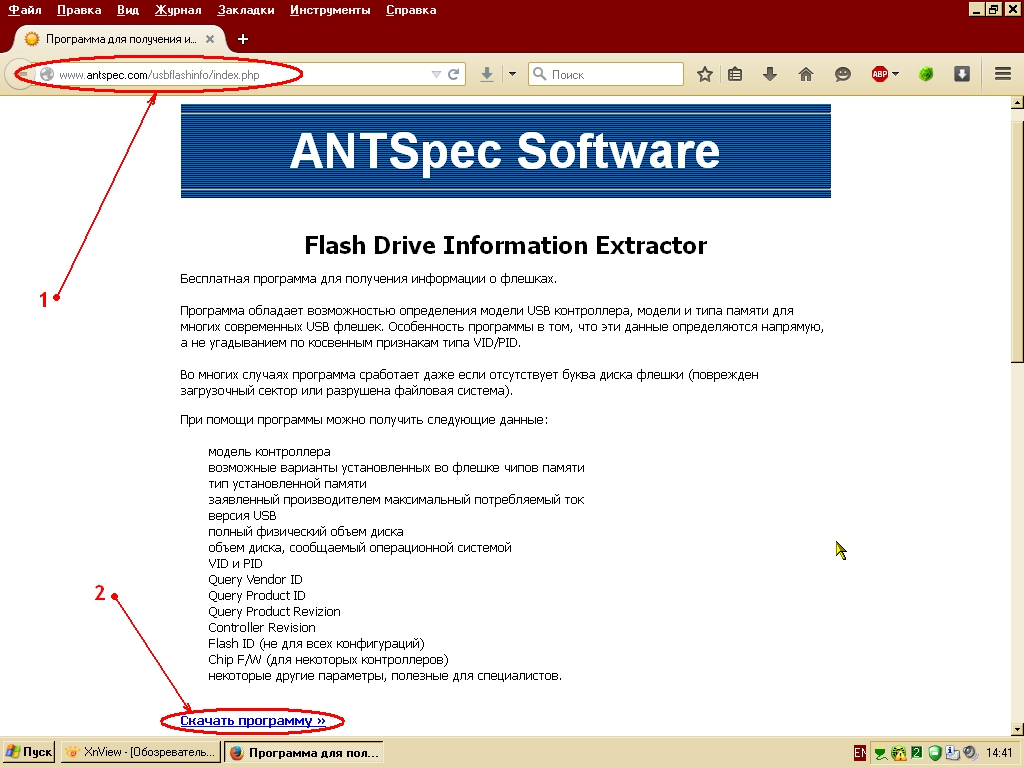This screenshot has height=768, width=1024.
Task: Expand the dropdown beside the download arrow
Action: pyautogui.click(x=512, y=74)
